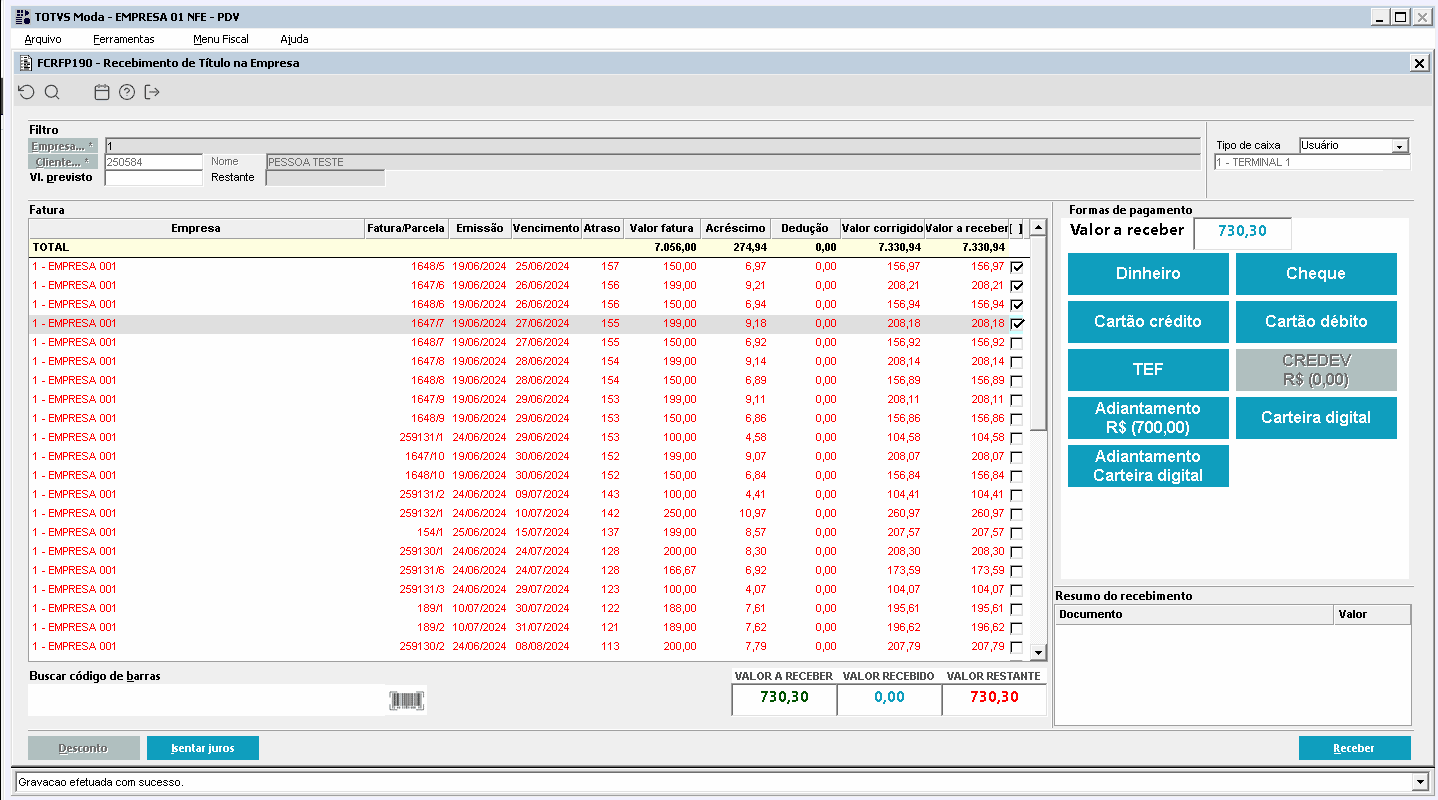
Task: Click the Valor fatura column header
Action: [x=661, y=229]
